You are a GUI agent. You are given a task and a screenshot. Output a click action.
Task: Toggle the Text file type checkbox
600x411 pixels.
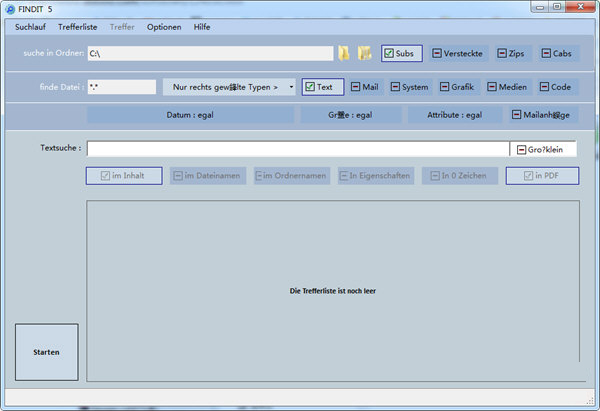coord(323,87)
